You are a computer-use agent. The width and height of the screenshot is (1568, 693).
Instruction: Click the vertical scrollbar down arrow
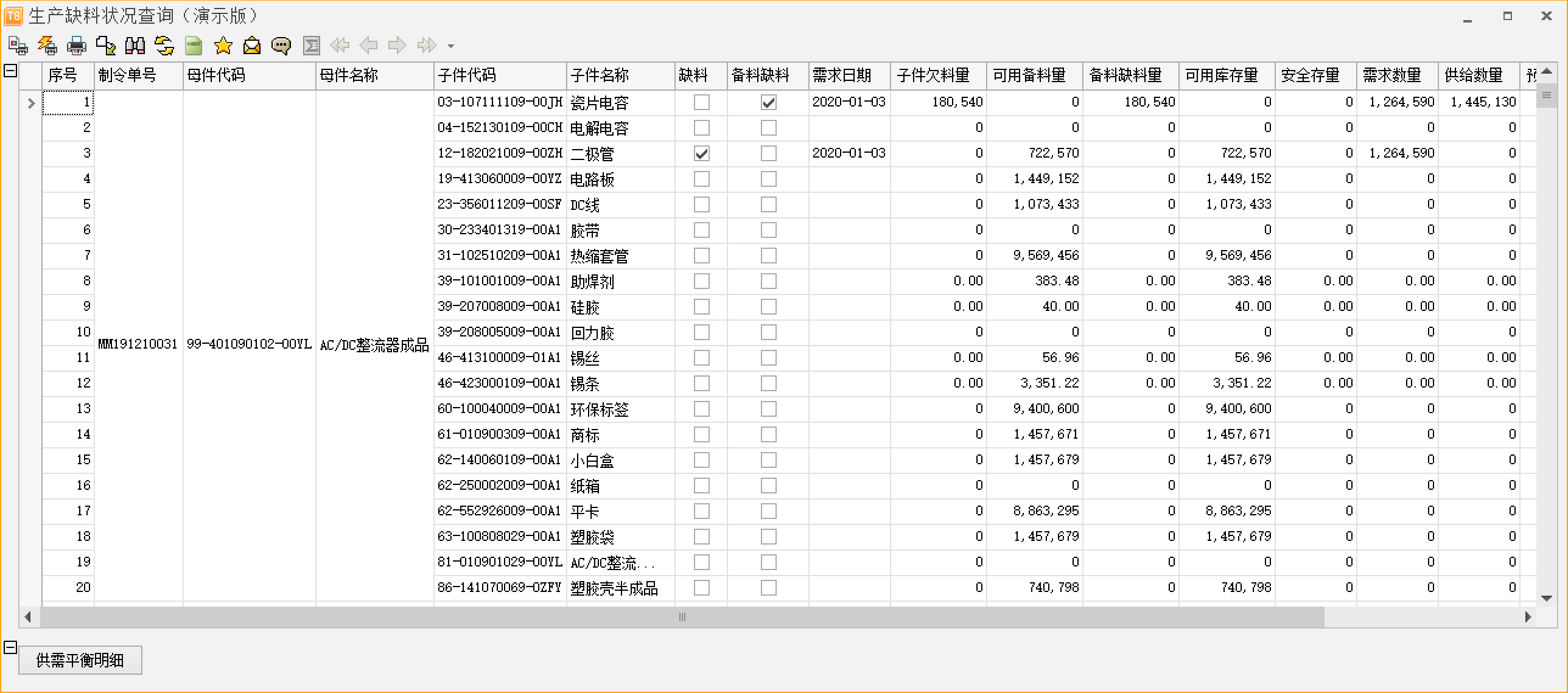pos(1546,599)
